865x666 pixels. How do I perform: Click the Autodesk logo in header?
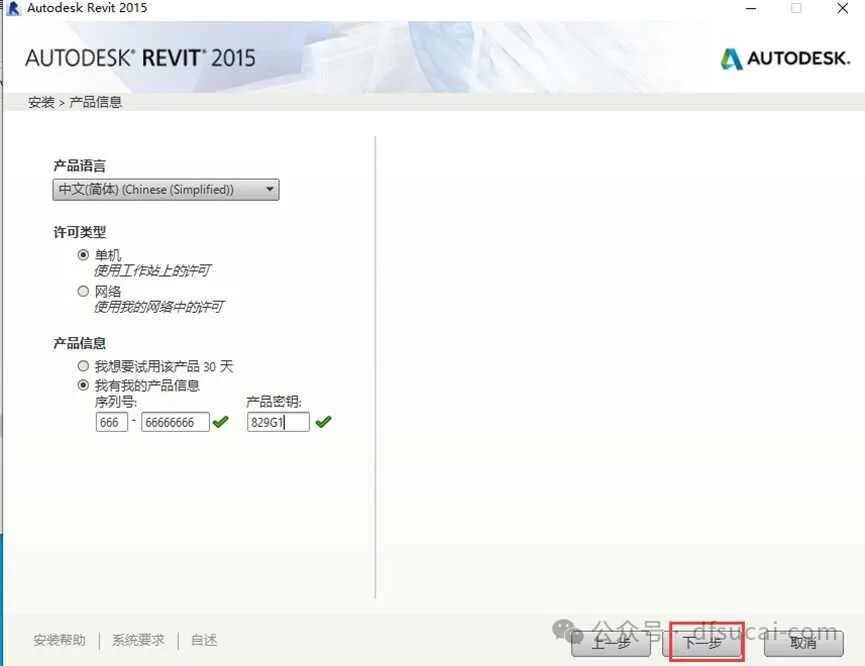(785, 58)
